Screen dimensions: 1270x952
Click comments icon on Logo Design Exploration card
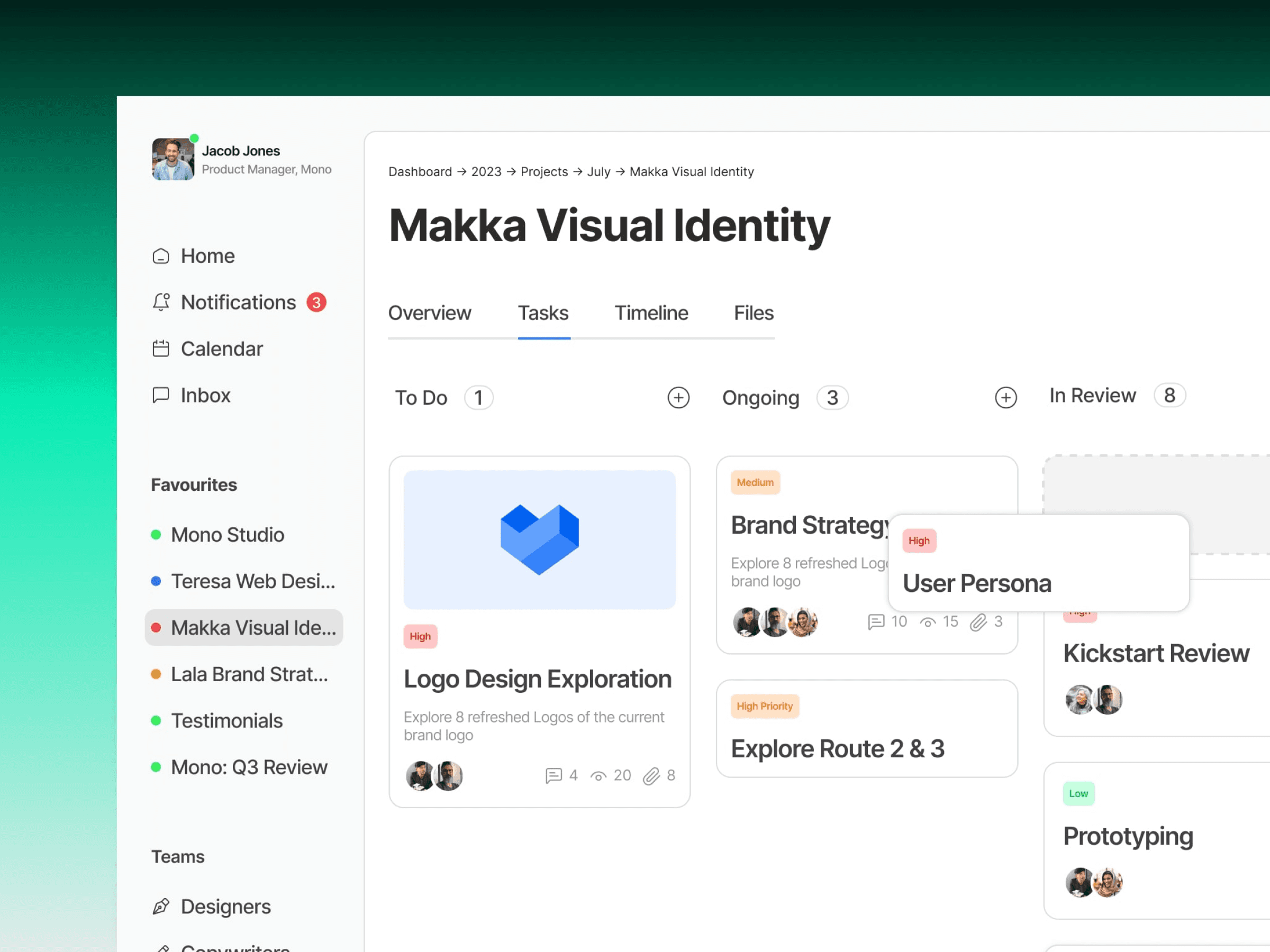[x=554, y=776]
